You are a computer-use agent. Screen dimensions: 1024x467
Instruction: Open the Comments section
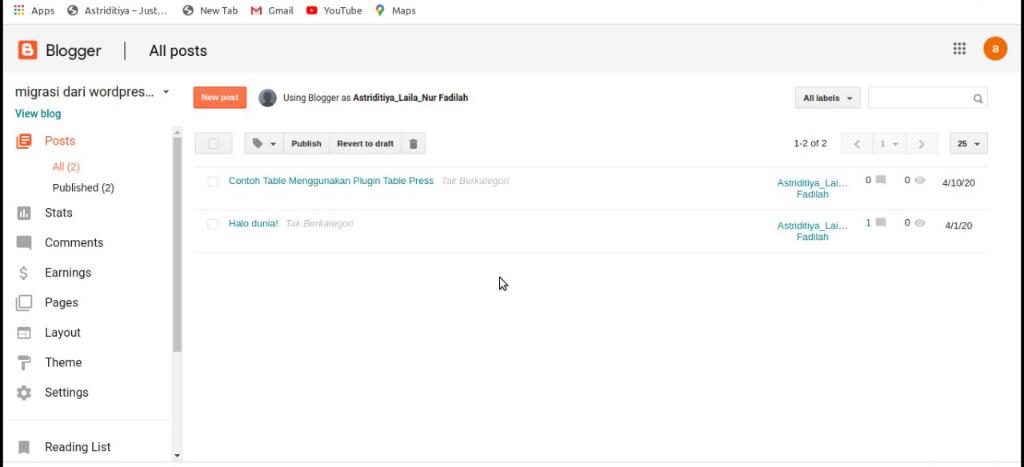point(73,243)
